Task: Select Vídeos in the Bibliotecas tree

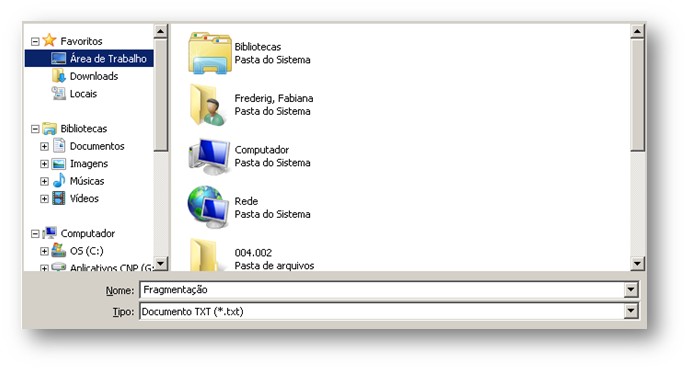Action: coord(84,198)
